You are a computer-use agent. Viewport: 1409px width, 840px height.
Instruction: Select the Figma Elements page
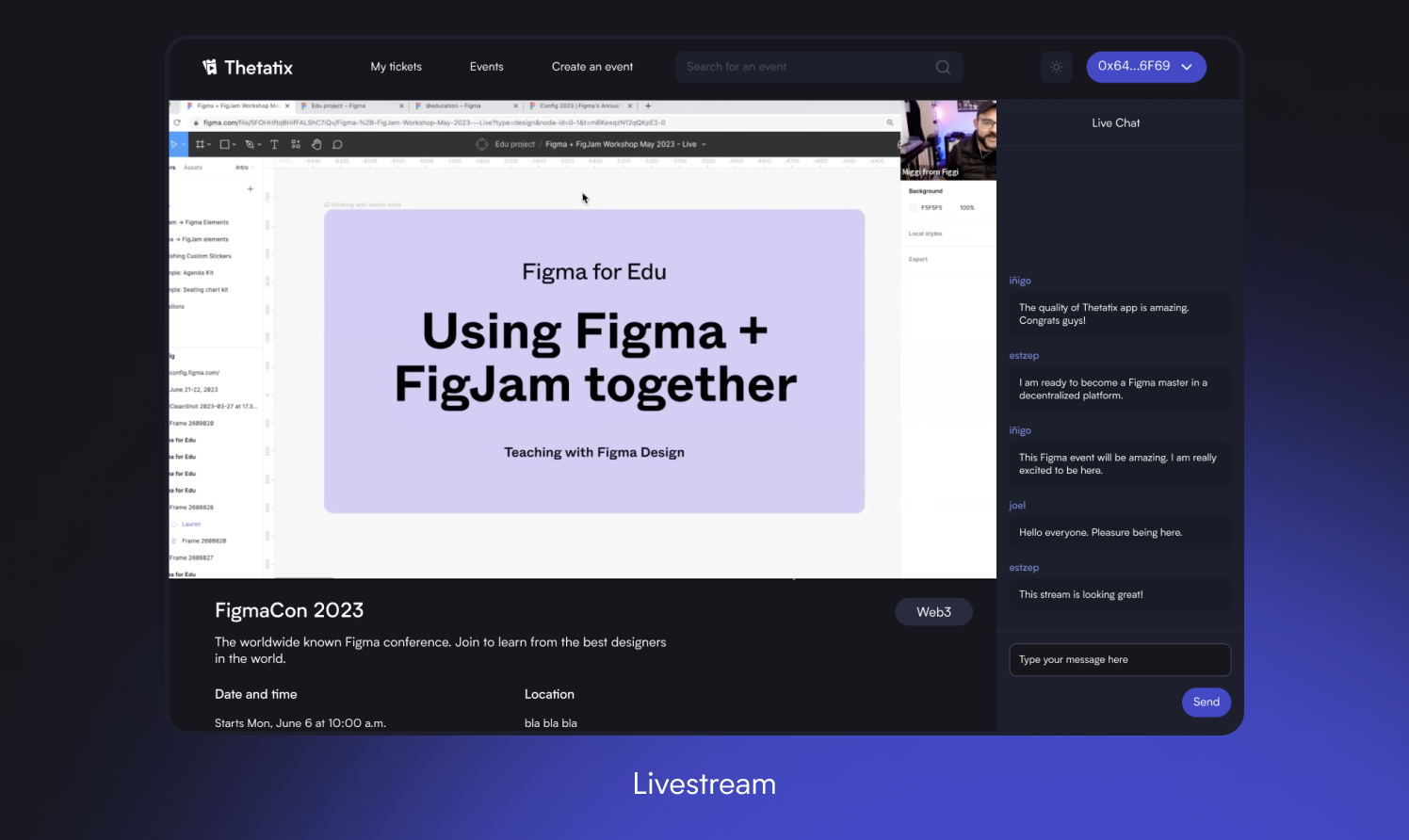[x=199, y=222]
